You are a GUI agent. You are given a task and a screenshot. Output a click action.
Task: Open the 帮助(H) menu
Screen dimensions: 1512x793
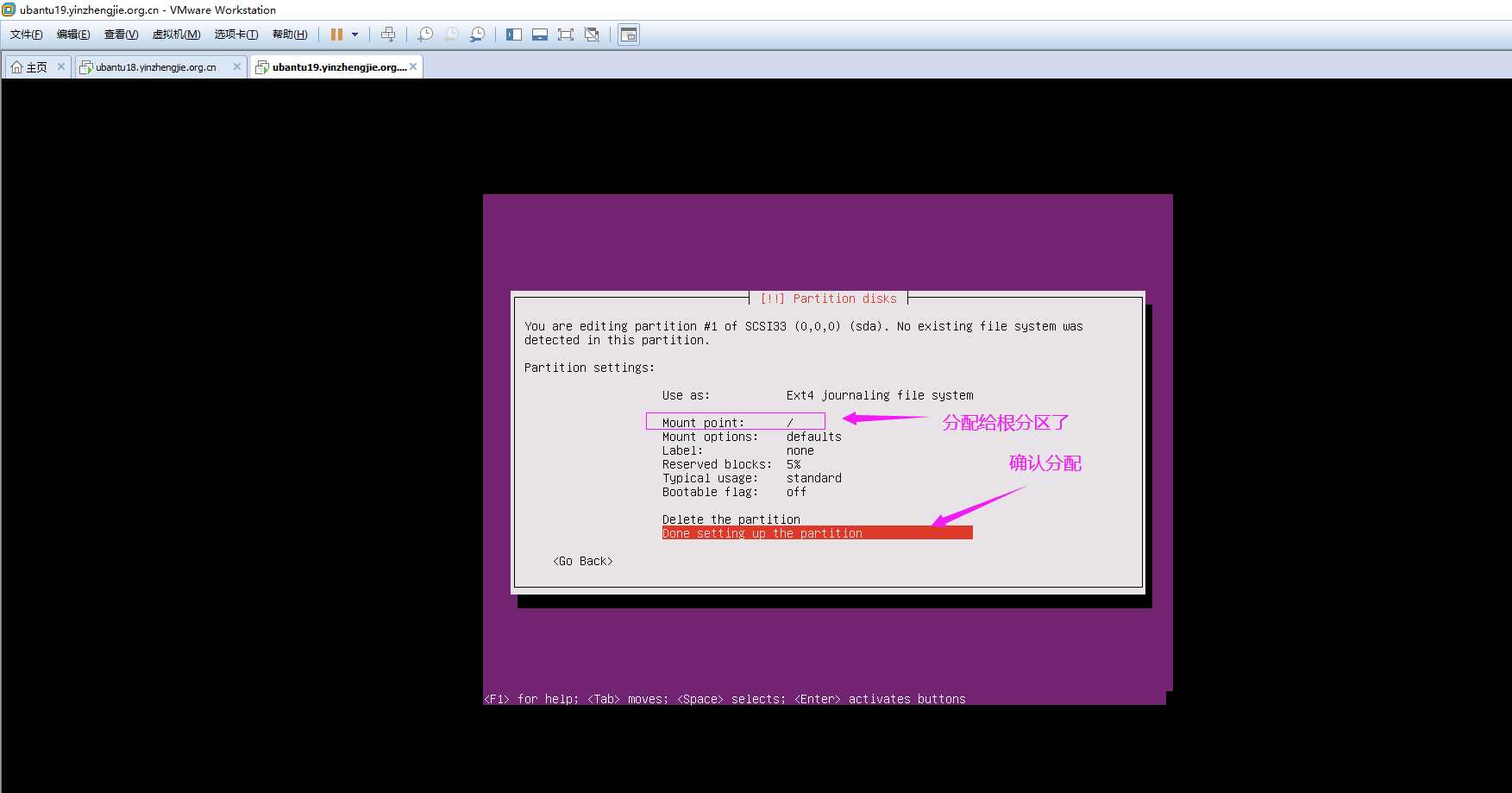click(x=290, y=35)
